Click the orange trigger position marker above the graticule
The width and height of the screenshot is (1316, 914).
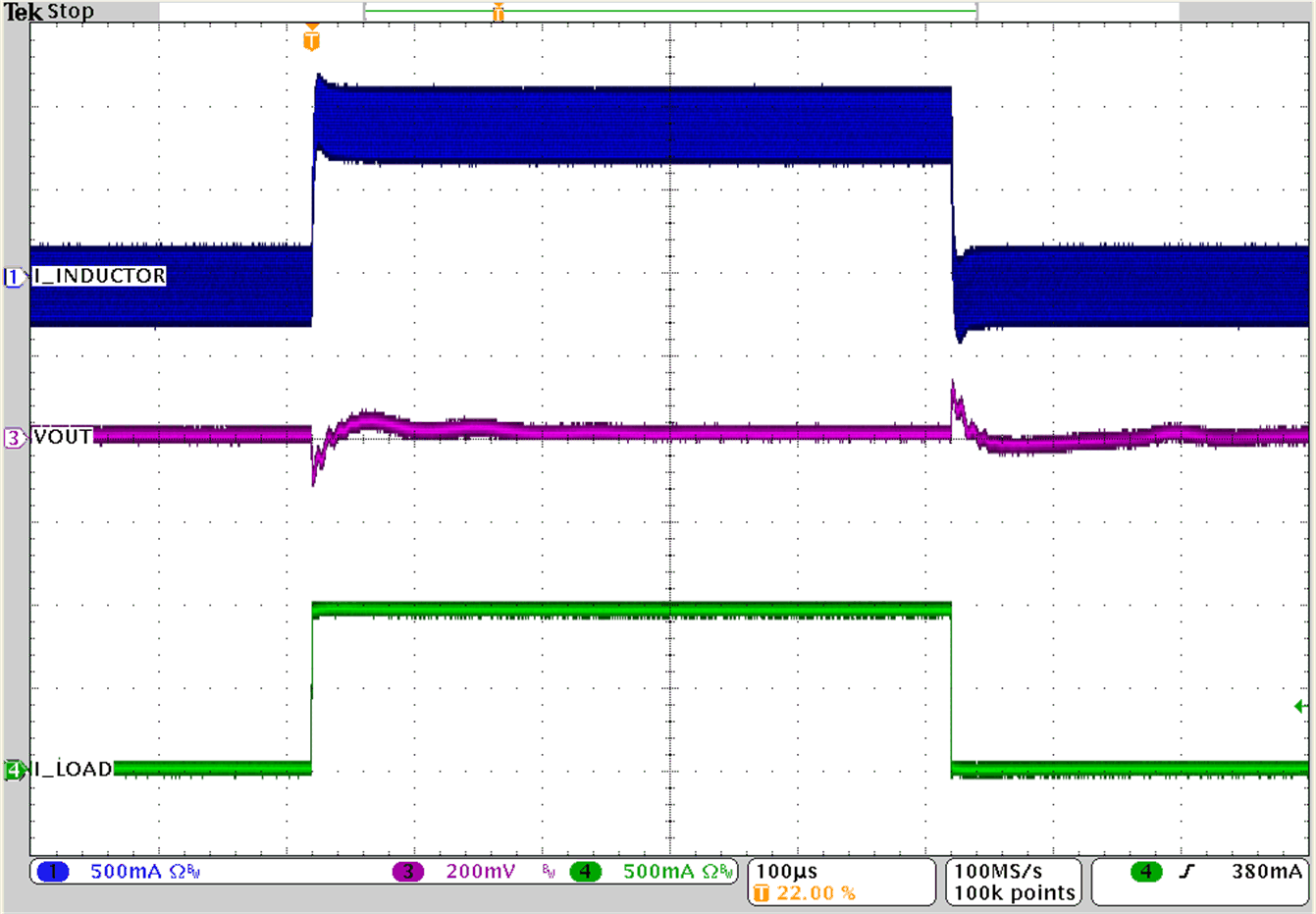[311, 39]
